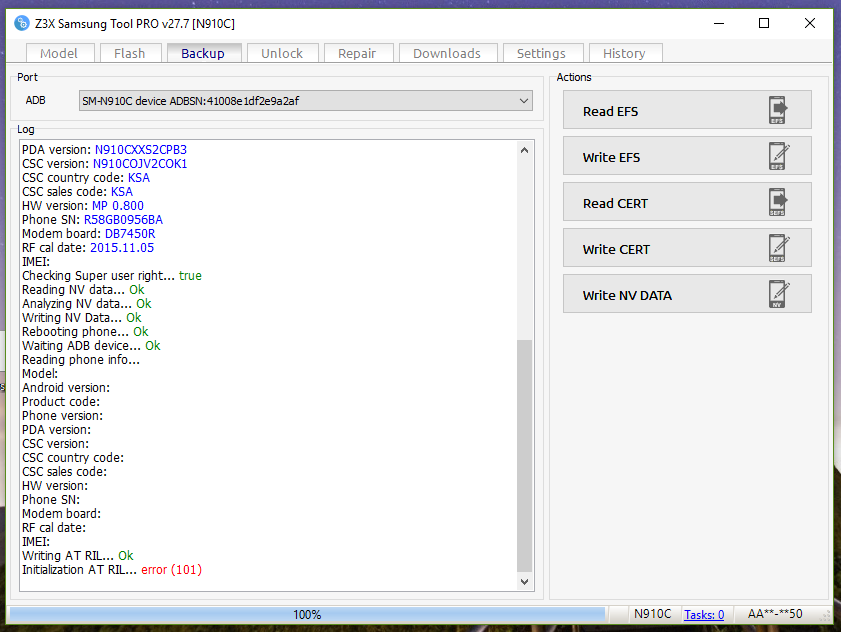
Task: Click the error (101) log text
Action: 172,570
